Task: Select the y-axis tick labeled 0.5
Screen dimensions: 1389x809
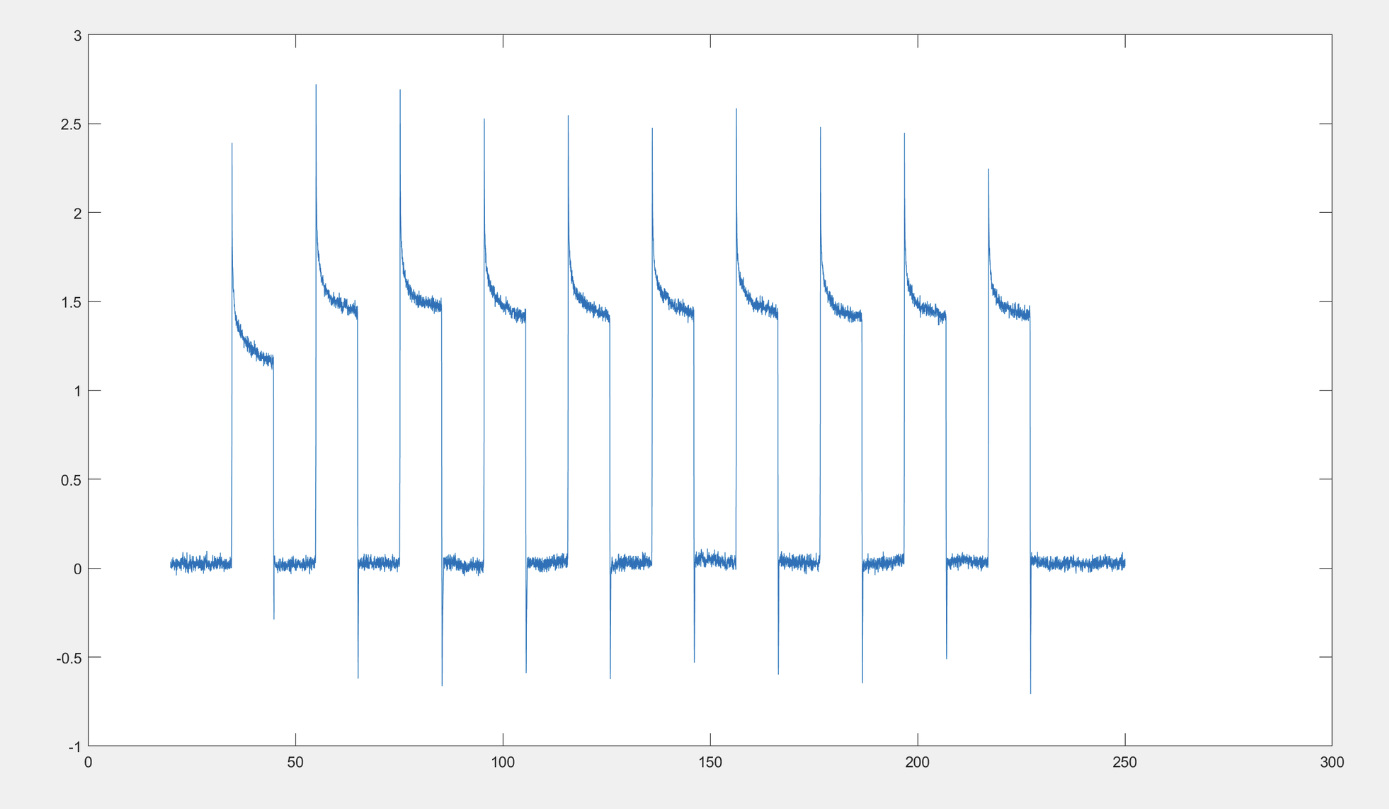Action: click(69, 478)
